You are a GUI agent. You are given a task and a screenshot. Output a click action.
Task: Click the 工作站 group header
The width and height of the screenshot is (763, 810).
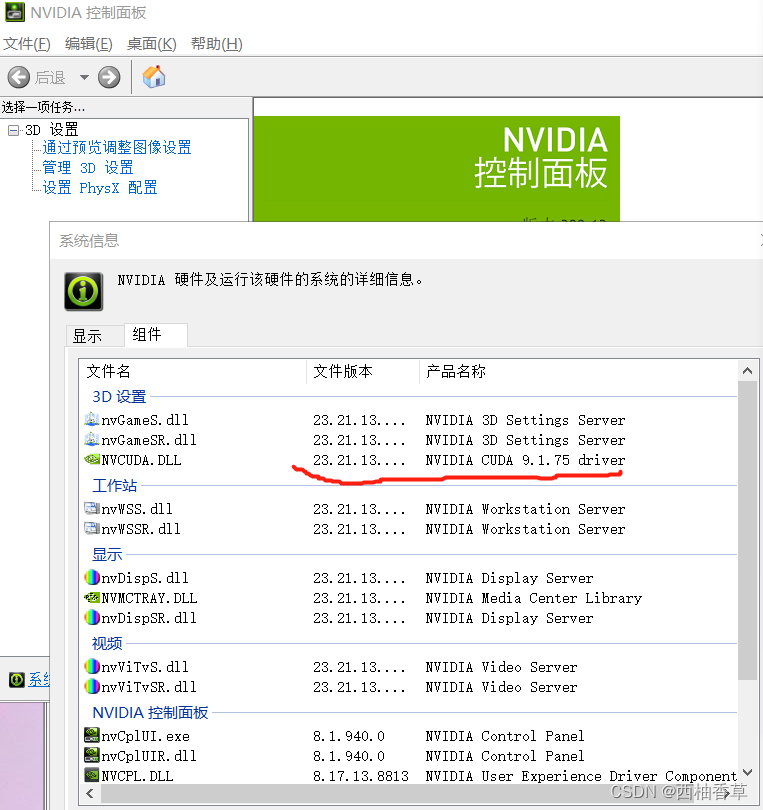click(115, 486)
